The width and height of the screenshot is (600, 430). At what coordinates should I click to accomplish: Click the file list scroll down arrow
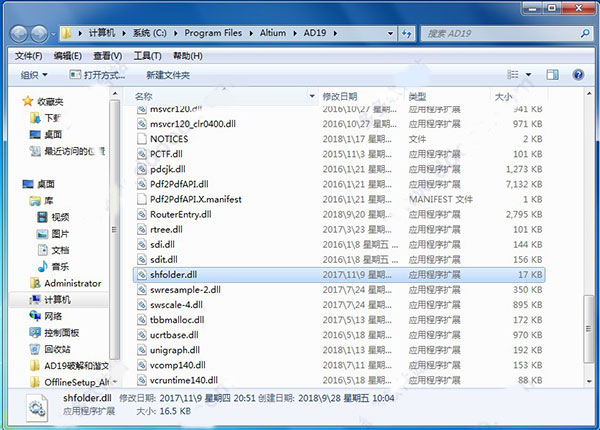[589, 381]
